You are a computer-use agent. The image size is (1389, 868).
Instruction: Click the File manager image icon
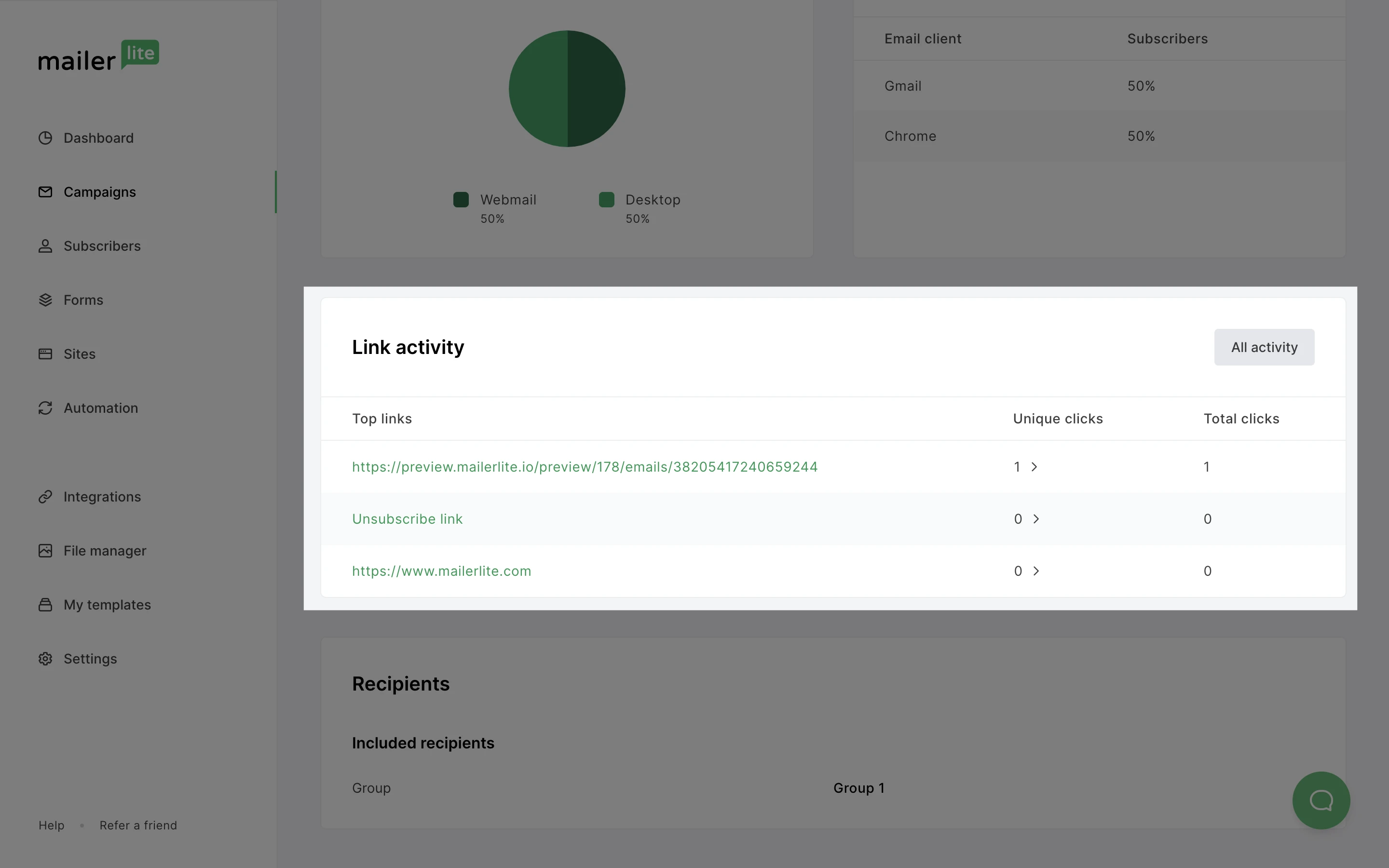coord(45,551)
